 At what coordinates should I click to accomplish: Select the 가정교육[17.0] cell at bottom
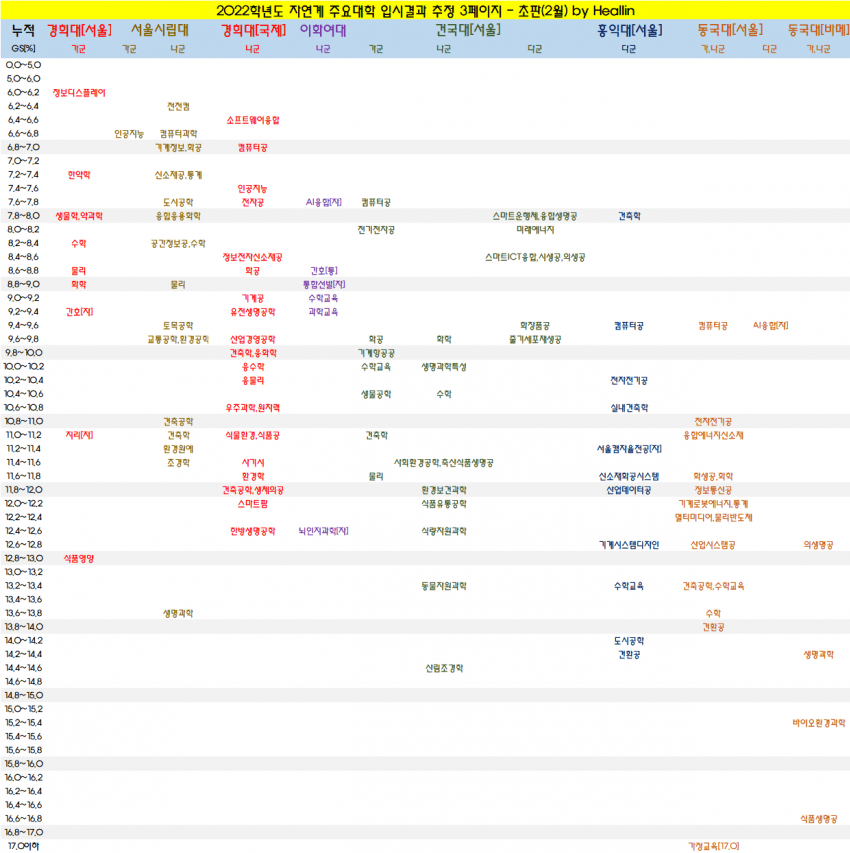click(713, 846)
